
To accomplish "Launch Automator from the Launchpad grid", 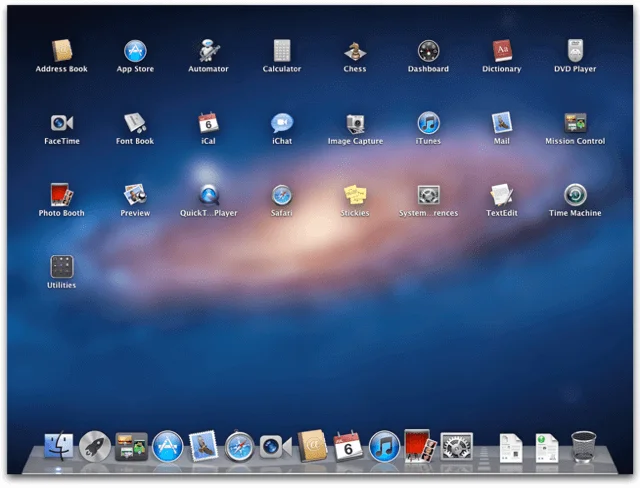I will tap(208, 51).
